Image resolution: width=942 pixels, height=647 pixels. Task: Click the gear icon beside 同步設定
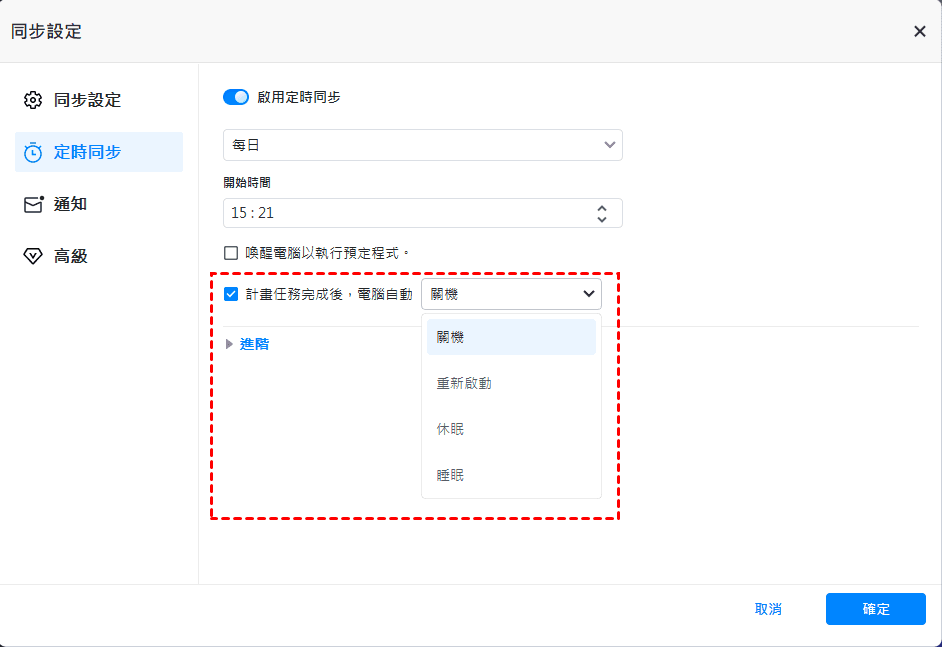33,100
